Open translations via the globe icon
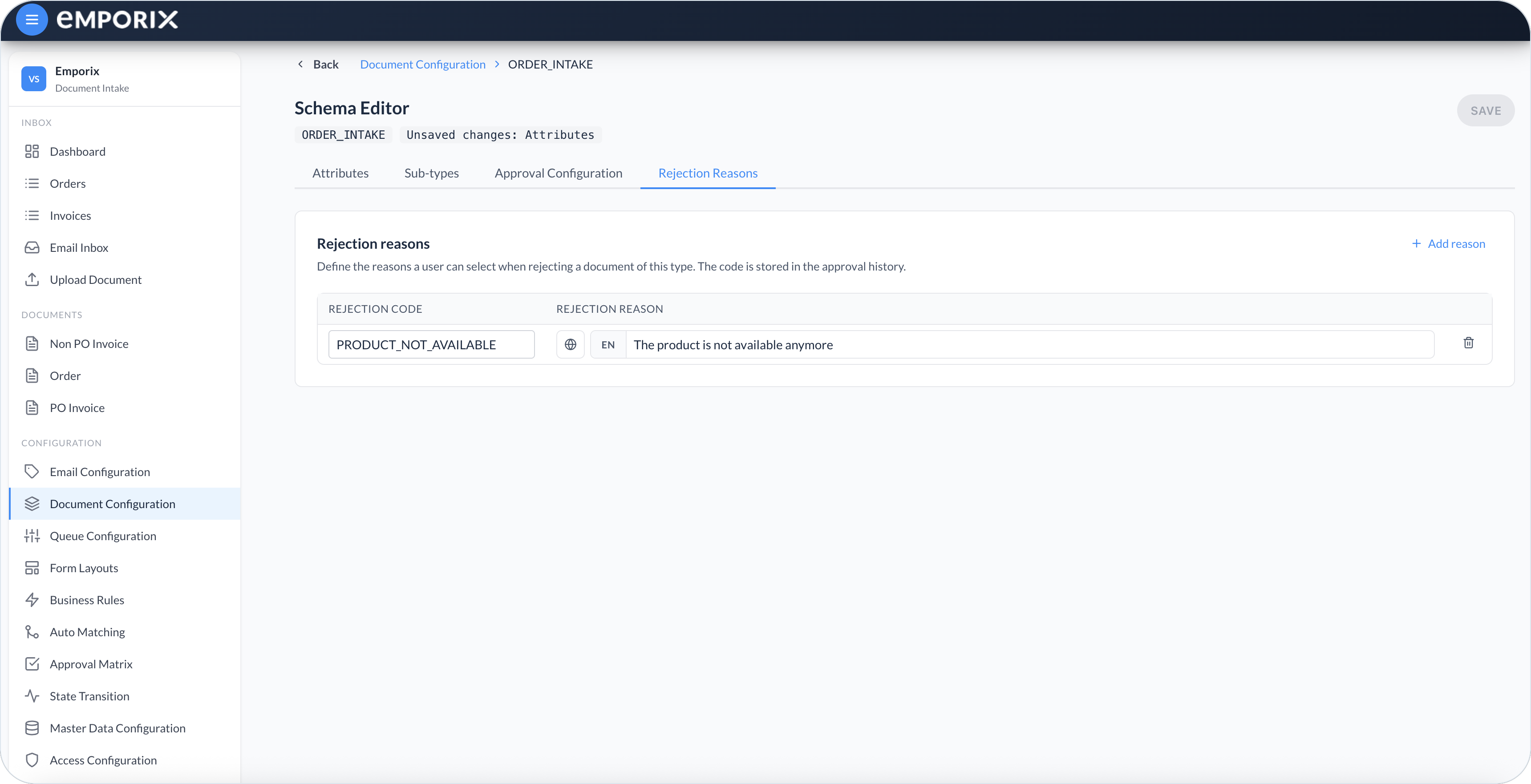The image size is (1531, 784). click(x=571, y=345)
